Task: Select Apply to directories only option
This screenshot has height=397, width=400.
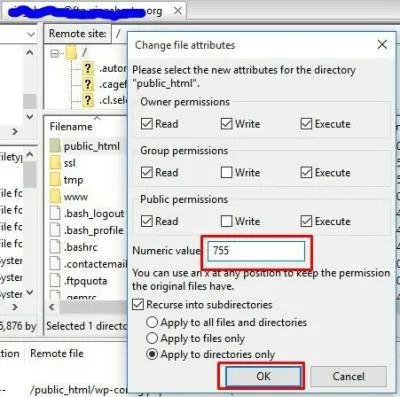Action: click(x=152, y=354)
